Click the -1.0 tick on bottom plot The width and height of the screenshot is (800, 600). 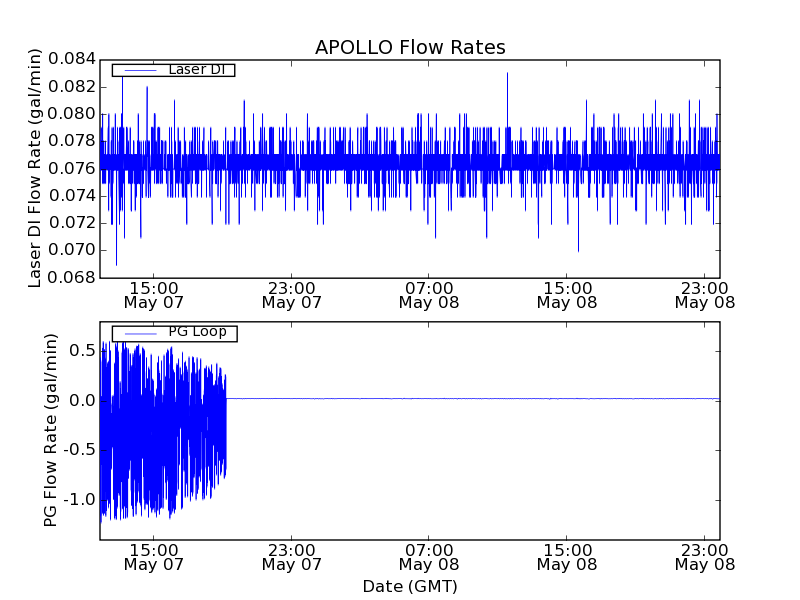(78, 499)
